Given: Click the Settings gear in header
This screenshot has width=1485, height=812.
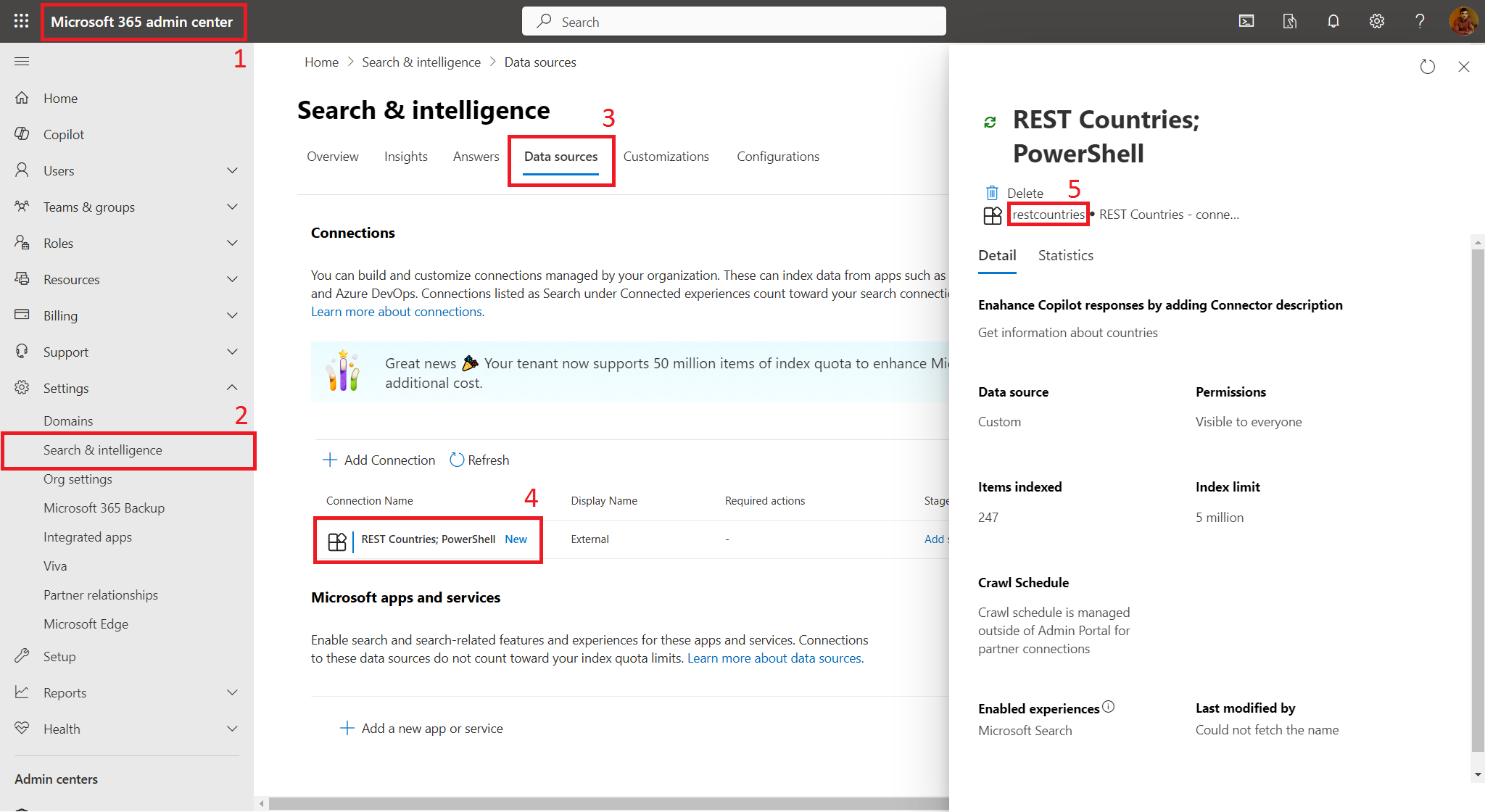Looking at the screenshot, I should tap(1376, 21).
